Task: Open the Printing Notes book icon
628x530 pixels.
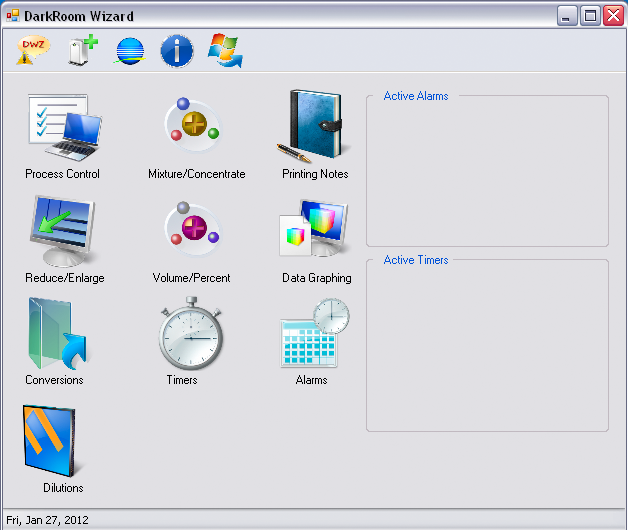Action: 314,126
